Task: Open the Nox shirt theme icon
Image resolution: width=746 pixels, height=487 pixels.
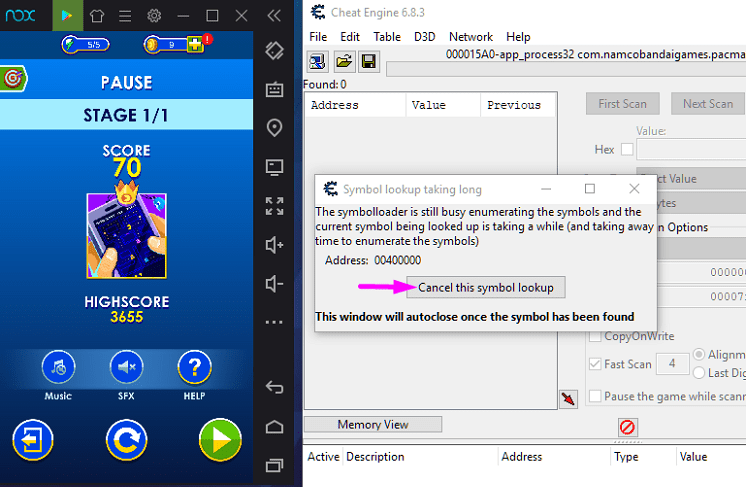Action: (x=97, y=16)
